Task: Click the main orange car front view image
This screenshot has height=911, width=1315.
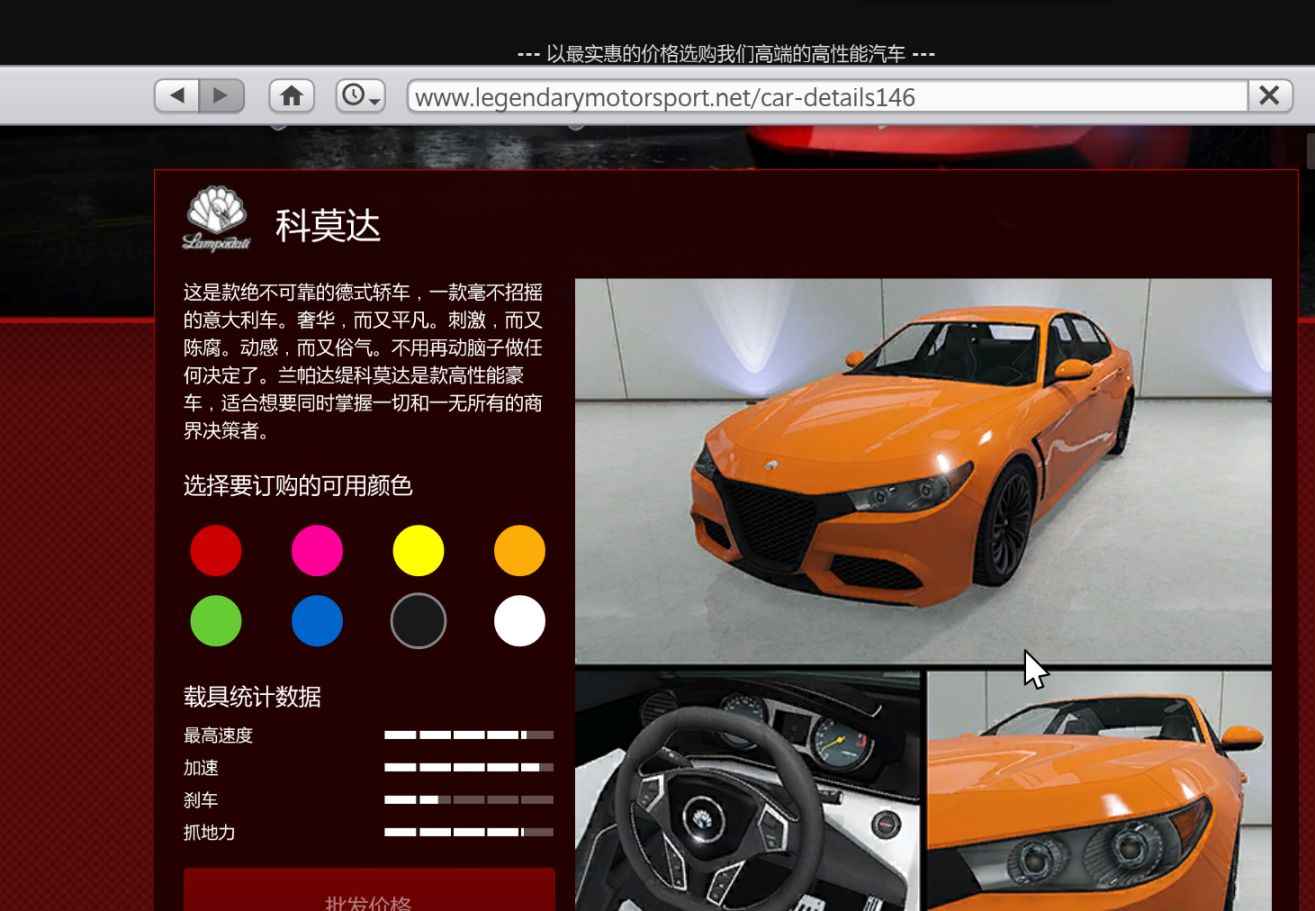Action: (923, 471)
